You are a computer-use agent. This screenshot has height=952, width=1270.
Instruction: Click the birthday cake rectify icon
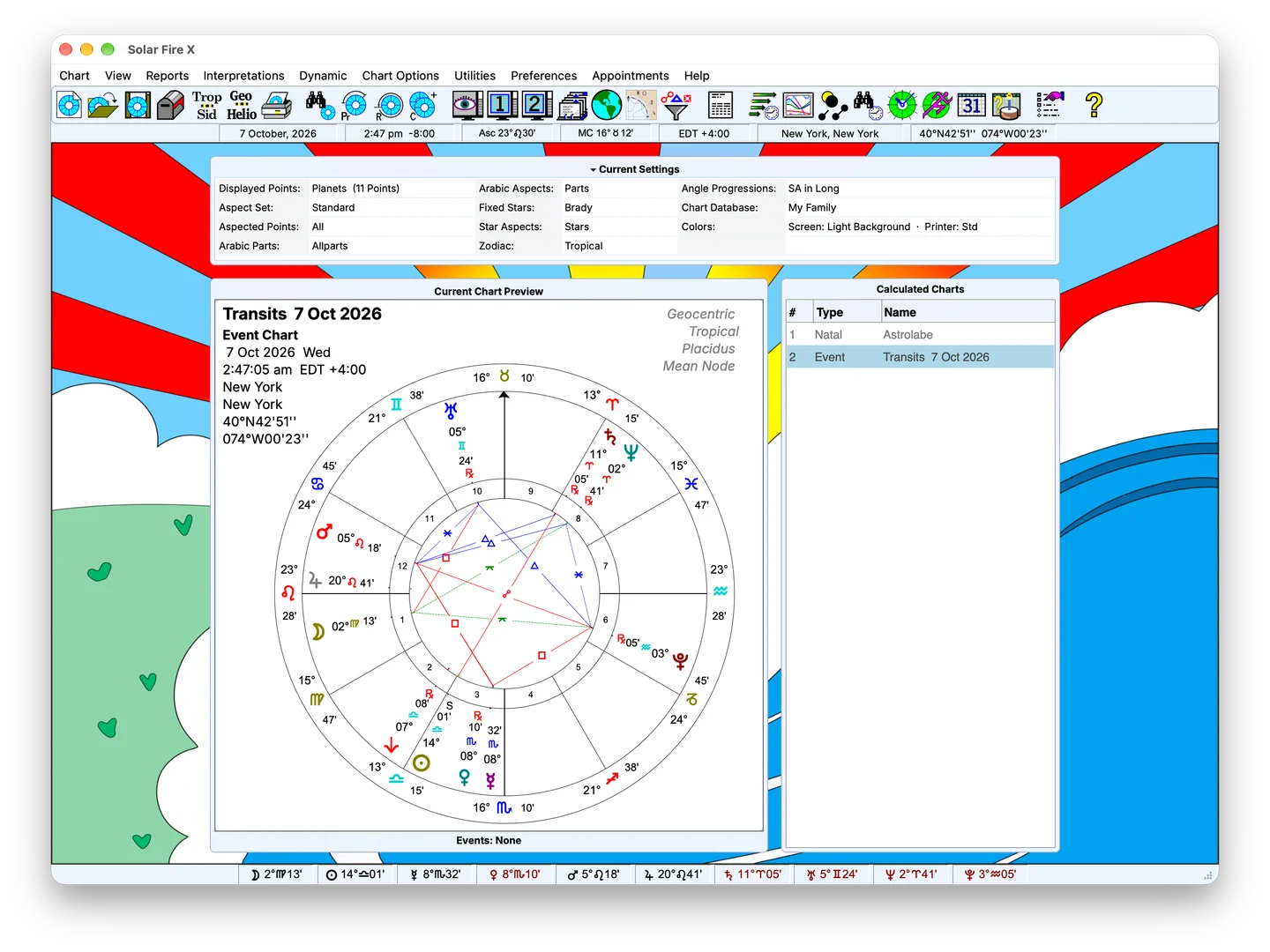coord(1006,106)
